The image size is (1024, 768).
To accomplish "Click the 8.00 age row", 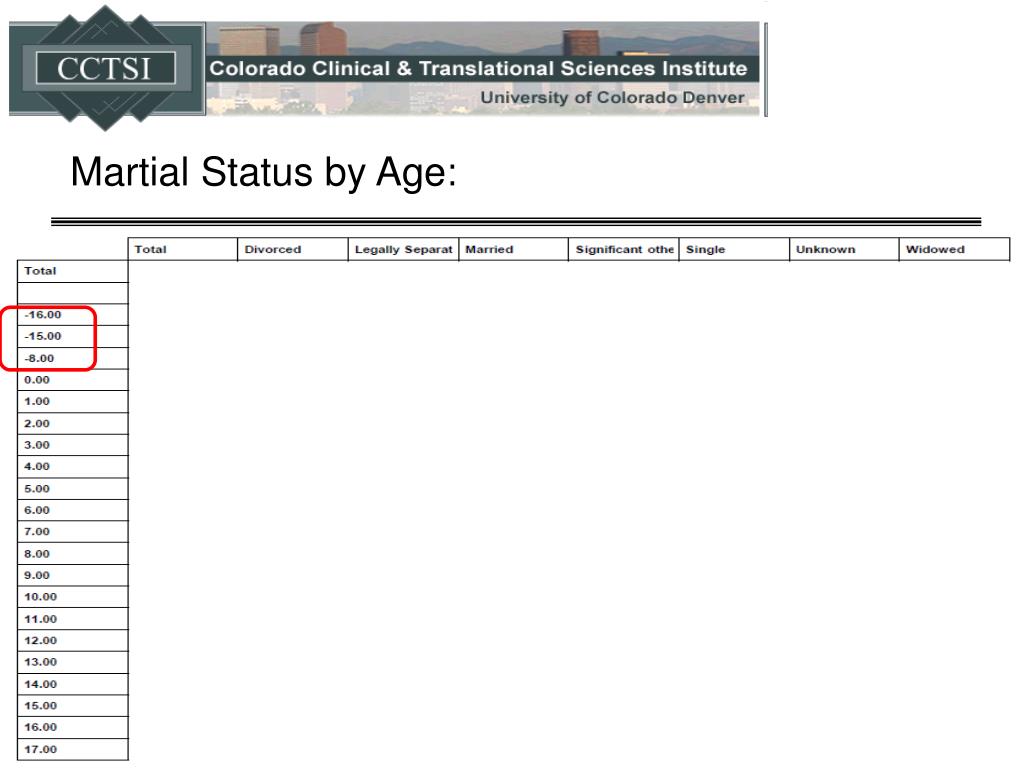I will click(72, 554).
